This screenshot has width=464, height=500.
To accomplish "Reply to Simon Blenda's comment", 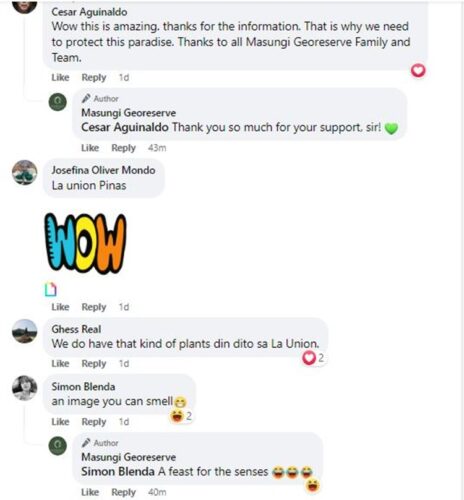I will coord(94,422).
